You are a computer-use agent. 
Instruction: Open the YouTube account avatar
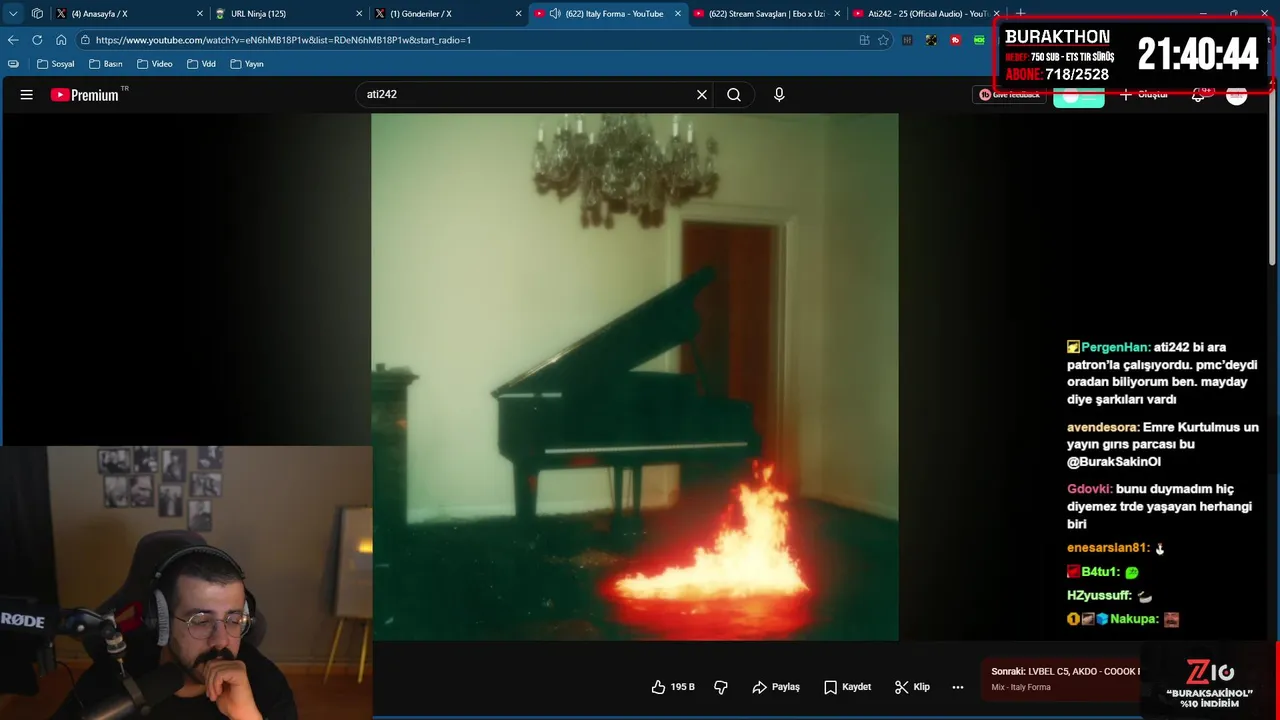coord(1237,95)
